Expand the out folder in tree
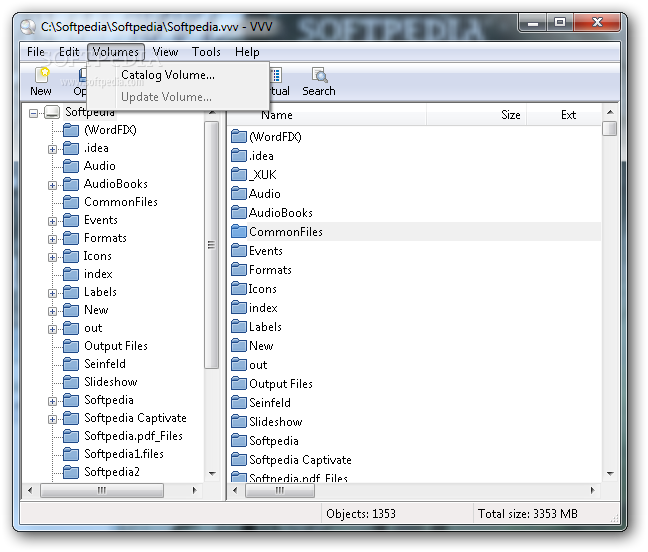The height and width of the screenshot is (552, 648). click(52, 329)
